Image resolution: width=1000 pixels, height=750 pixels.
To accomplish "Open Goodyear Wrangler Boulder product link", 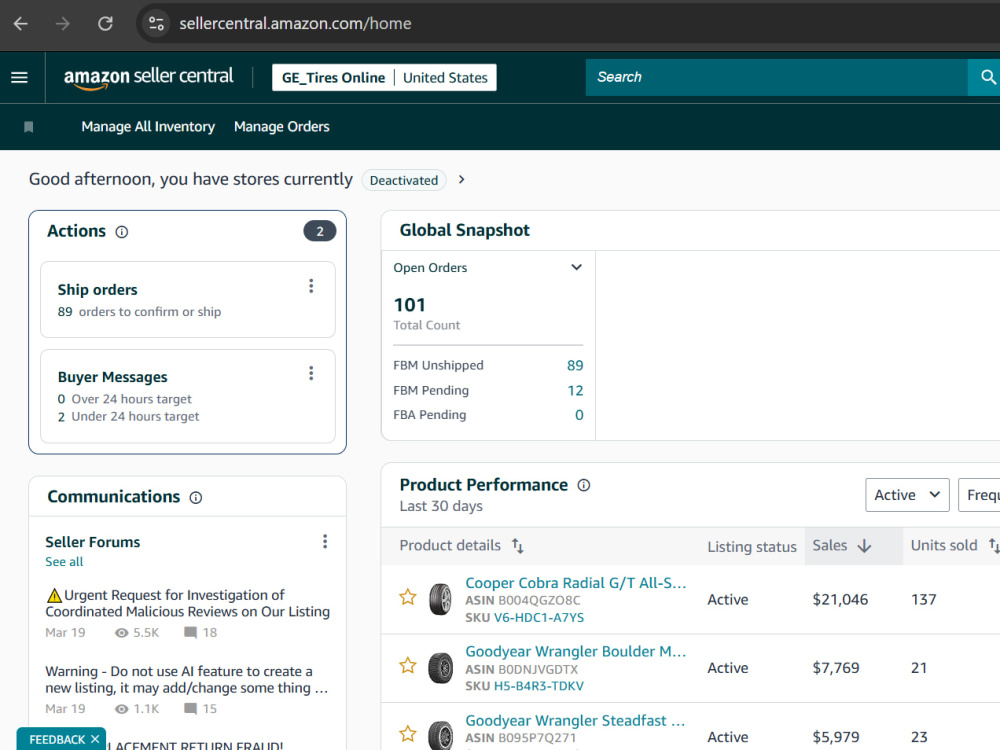I will tap(575, 652).
